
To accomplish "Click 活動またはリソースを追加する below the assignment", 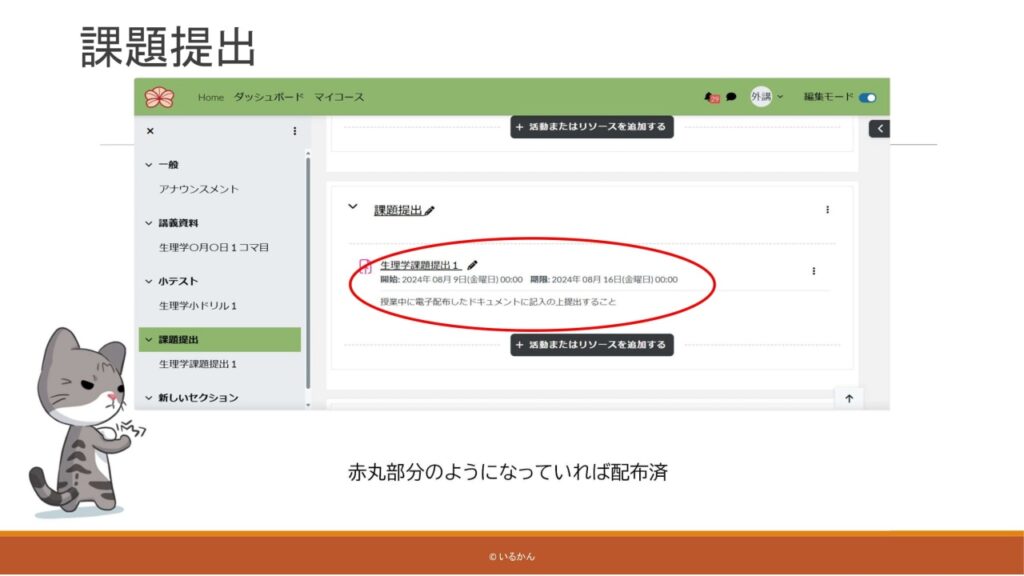I will click(x=592, y=345).
